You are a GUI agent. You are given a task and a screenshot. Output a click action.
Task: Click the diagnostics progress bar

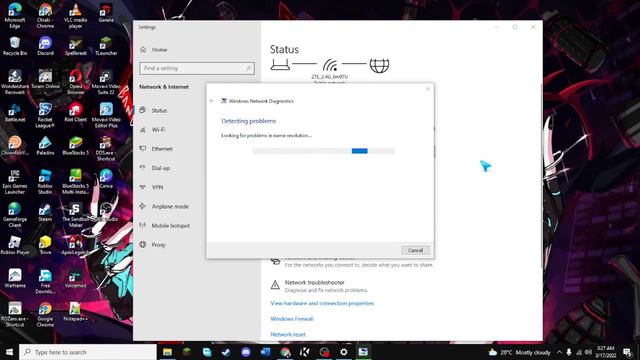pyautogui.click(x=324, y=151)
